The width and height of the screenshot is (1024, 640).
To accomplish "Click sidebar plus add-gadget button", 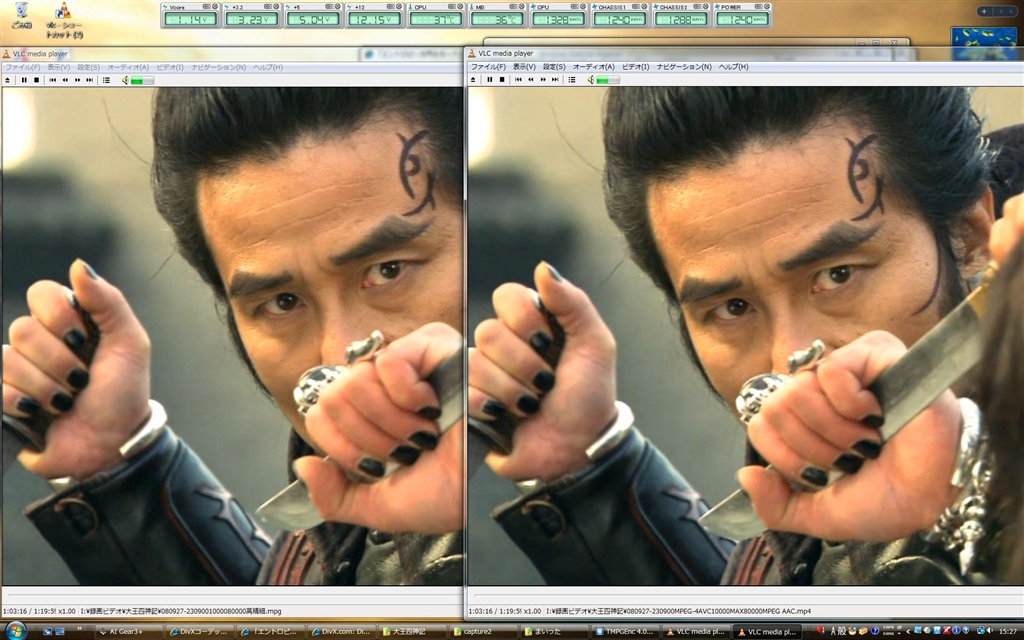I will [x=984, y=11].
